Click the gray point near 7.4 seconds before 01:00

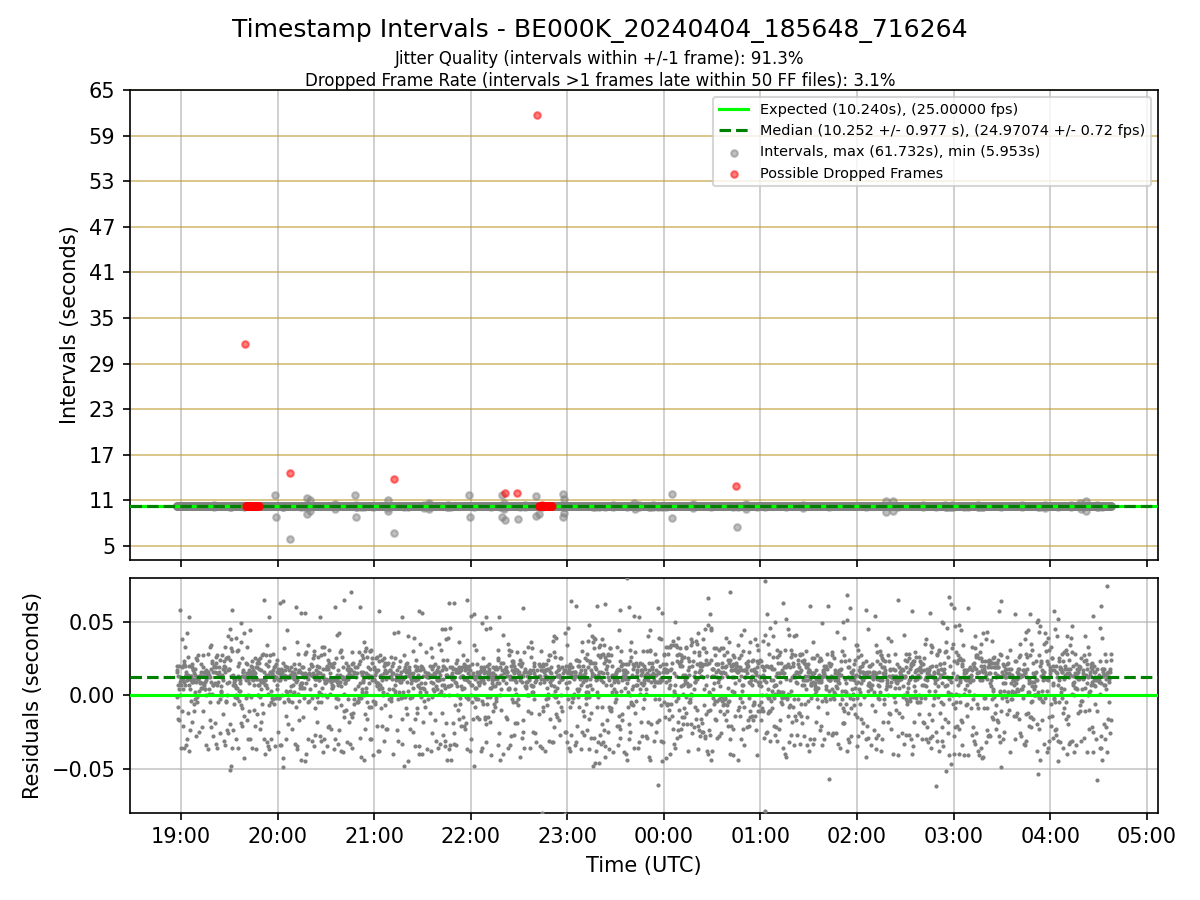[737, 527]
